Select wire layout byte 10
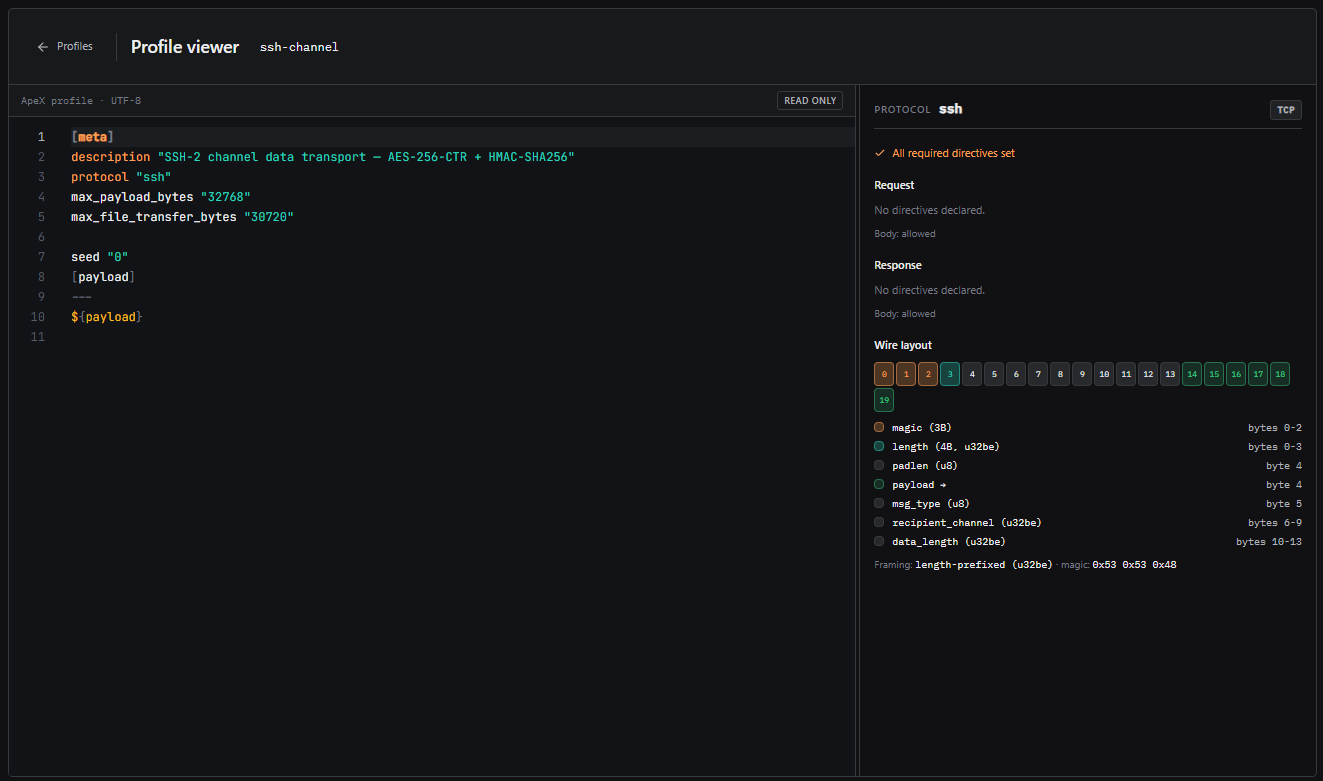Screen dimensions: 1323x781 [x=1104, y=374]
